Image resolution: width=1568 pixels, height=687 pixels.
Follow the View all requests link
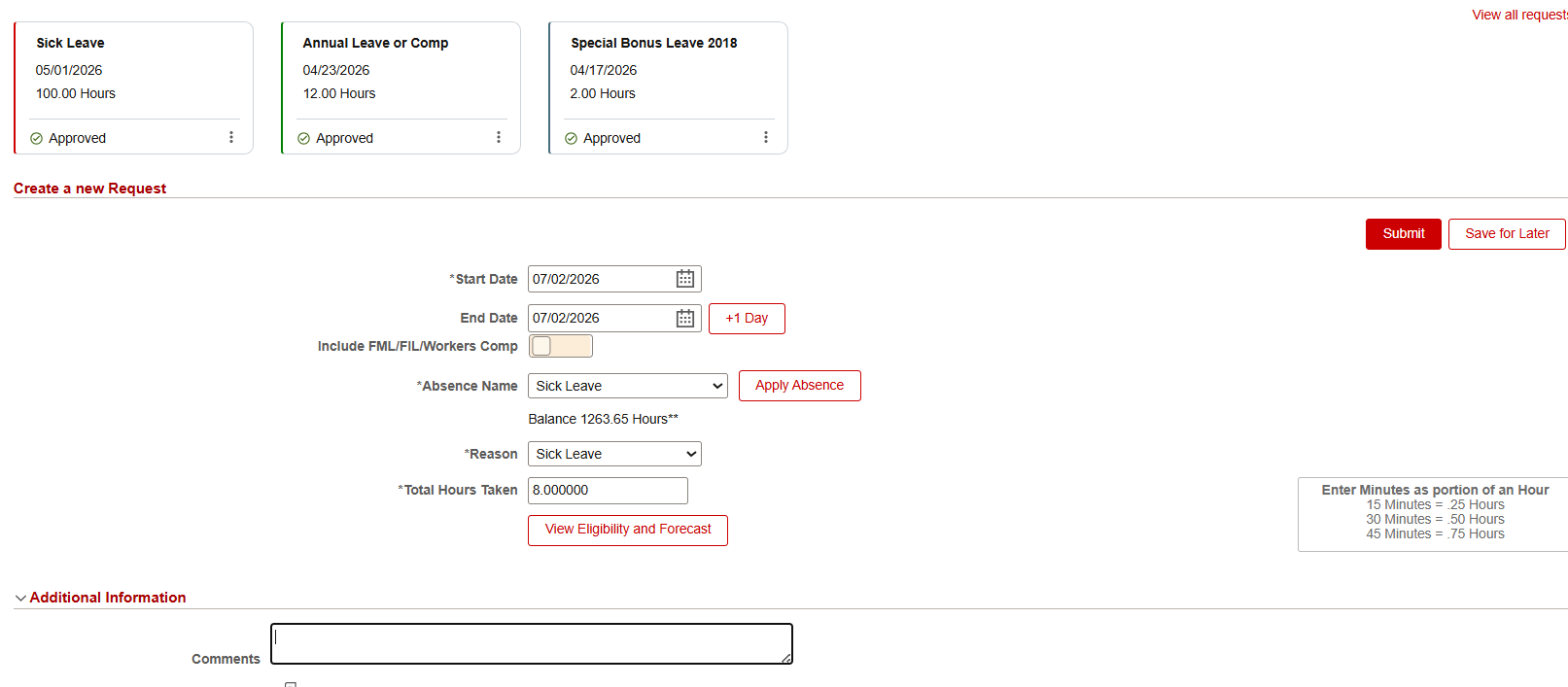(x=1519, y=15)
